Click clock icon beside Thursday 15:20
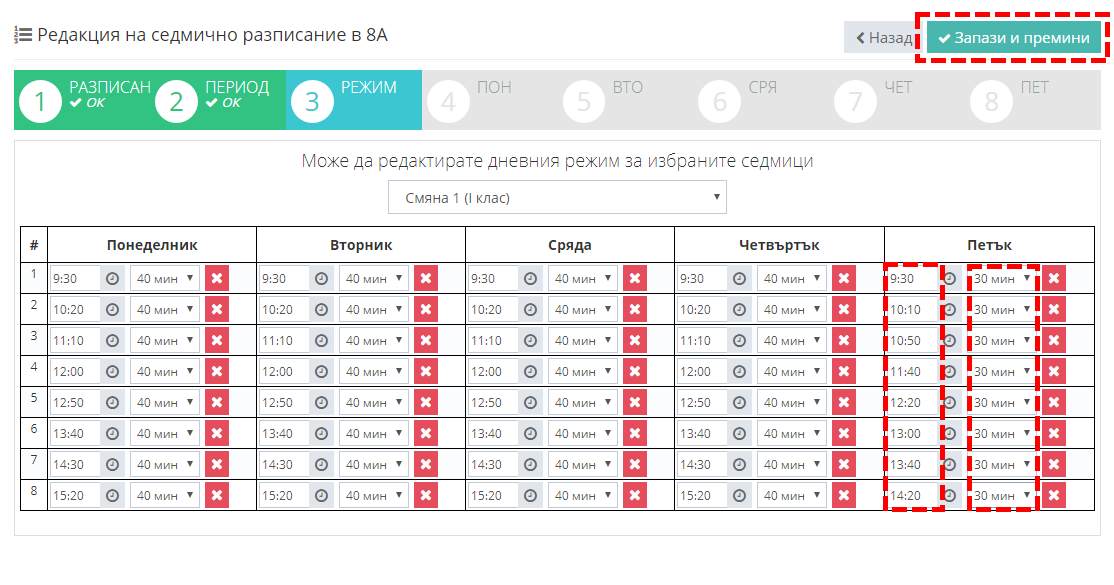This screenshot has height=585, width=1114. click(x=740, y=496)
